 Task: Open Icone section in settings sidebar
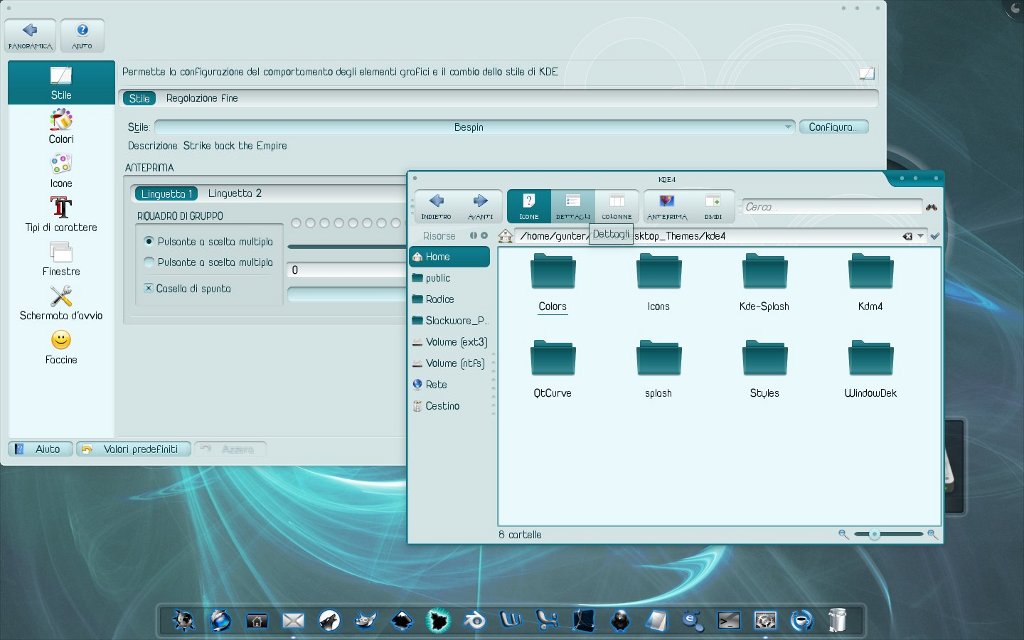tap(61, 171)
